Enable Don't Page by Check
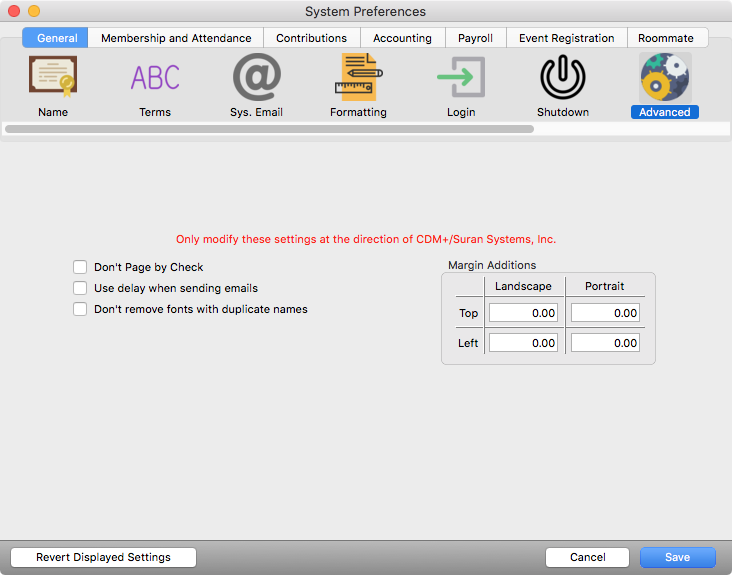This screenshot has width=732, height=575. pos(80,267)
